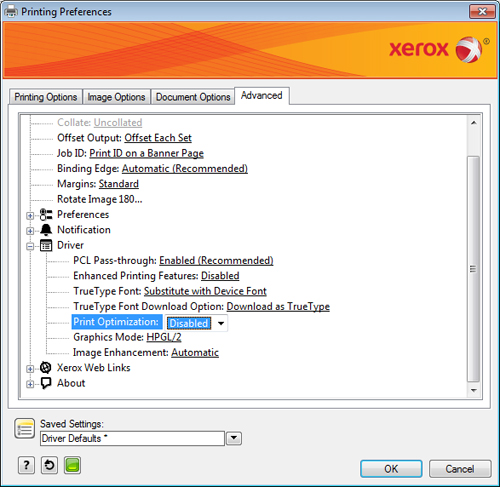Click the Substitute with Device Font link
Viewport: 500px width, 487px height.
coord(205,291)
